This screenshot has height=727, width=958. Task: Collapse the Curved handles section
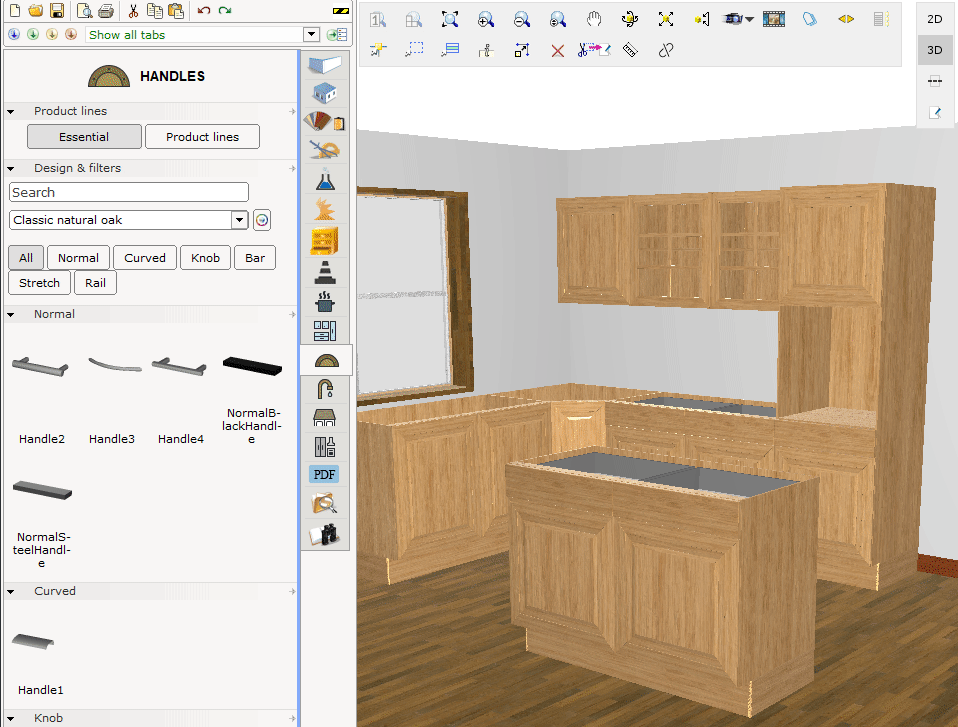click(x=11, y=592)
